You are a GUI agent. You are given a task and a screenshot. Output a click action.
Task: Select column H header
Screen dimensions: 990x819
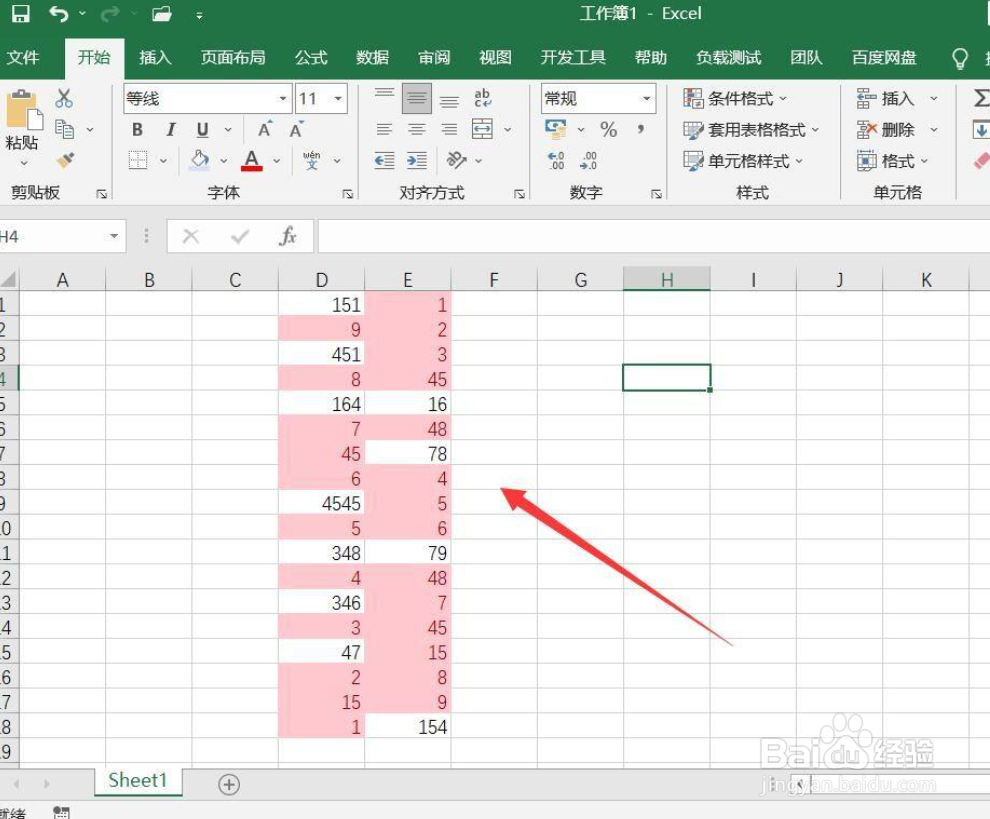667,279
